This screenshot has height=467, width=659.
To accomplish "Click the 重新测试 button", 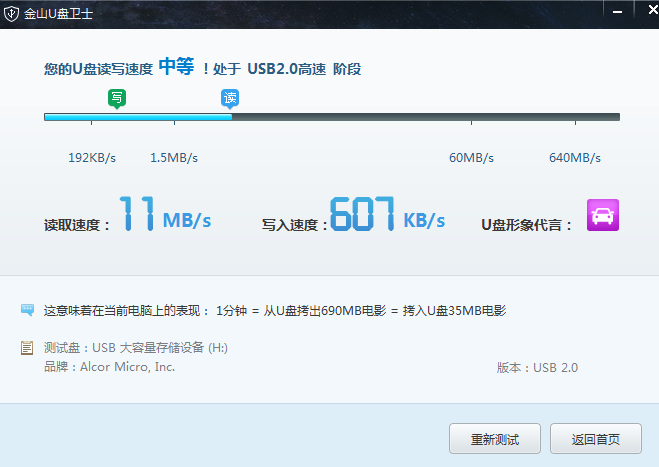I will click(495, 438).
